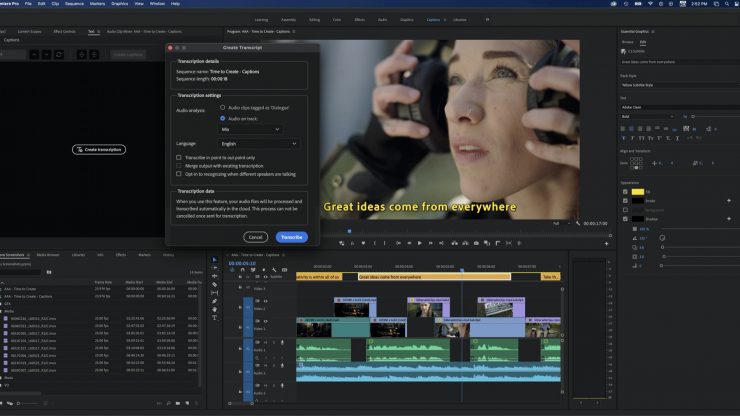
Task: Enable opt-in to recognize different speakers
Action: (x=179, y=173)
